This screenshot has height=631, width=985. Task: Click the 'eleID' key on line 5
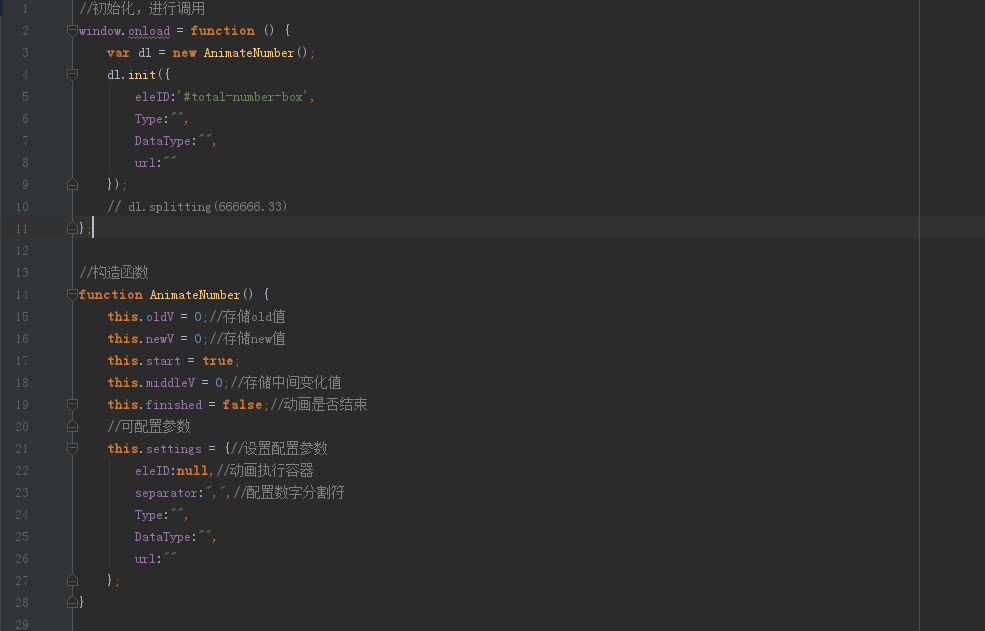pyautogui.click(x=152, y=97)
